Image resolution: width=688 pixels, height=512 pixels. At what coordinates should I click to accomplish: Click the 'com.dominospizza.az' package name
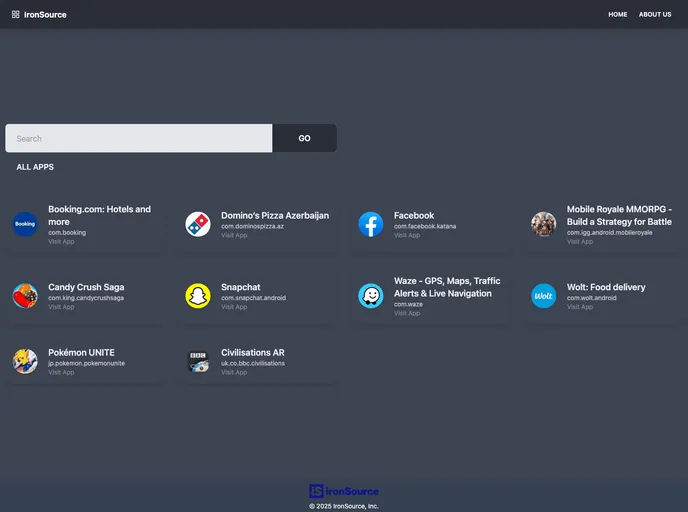pyautogui.click(x=252, y=226)
